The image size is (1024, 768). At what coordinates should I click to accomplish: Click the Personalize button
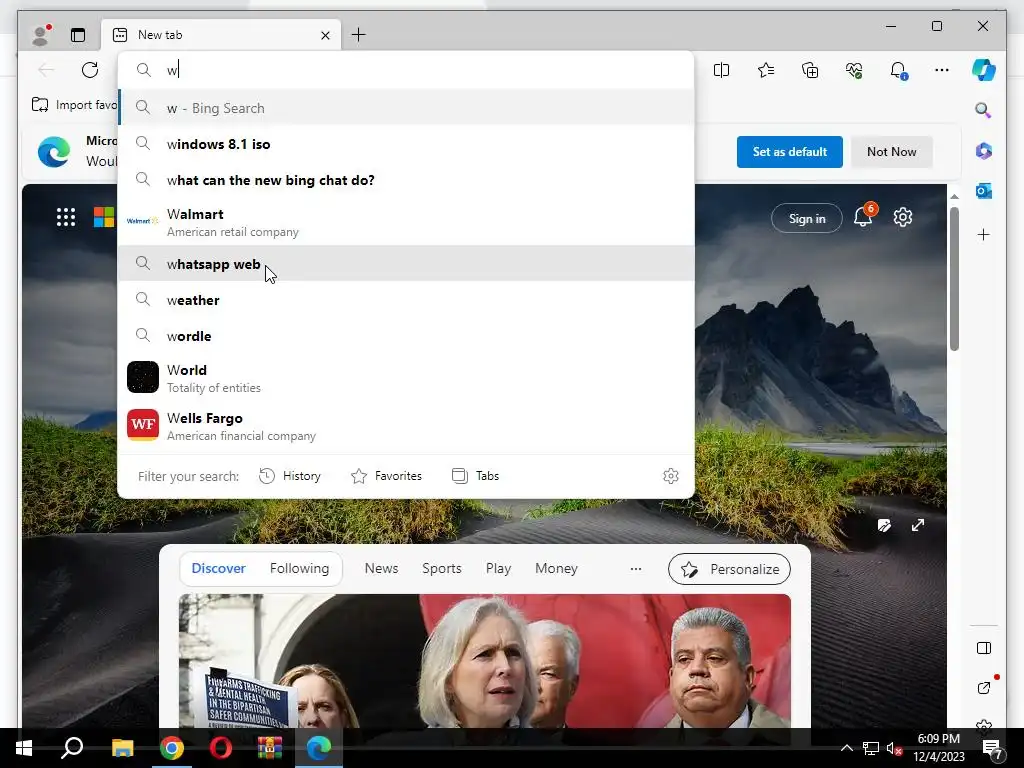[x=729, y=569]
